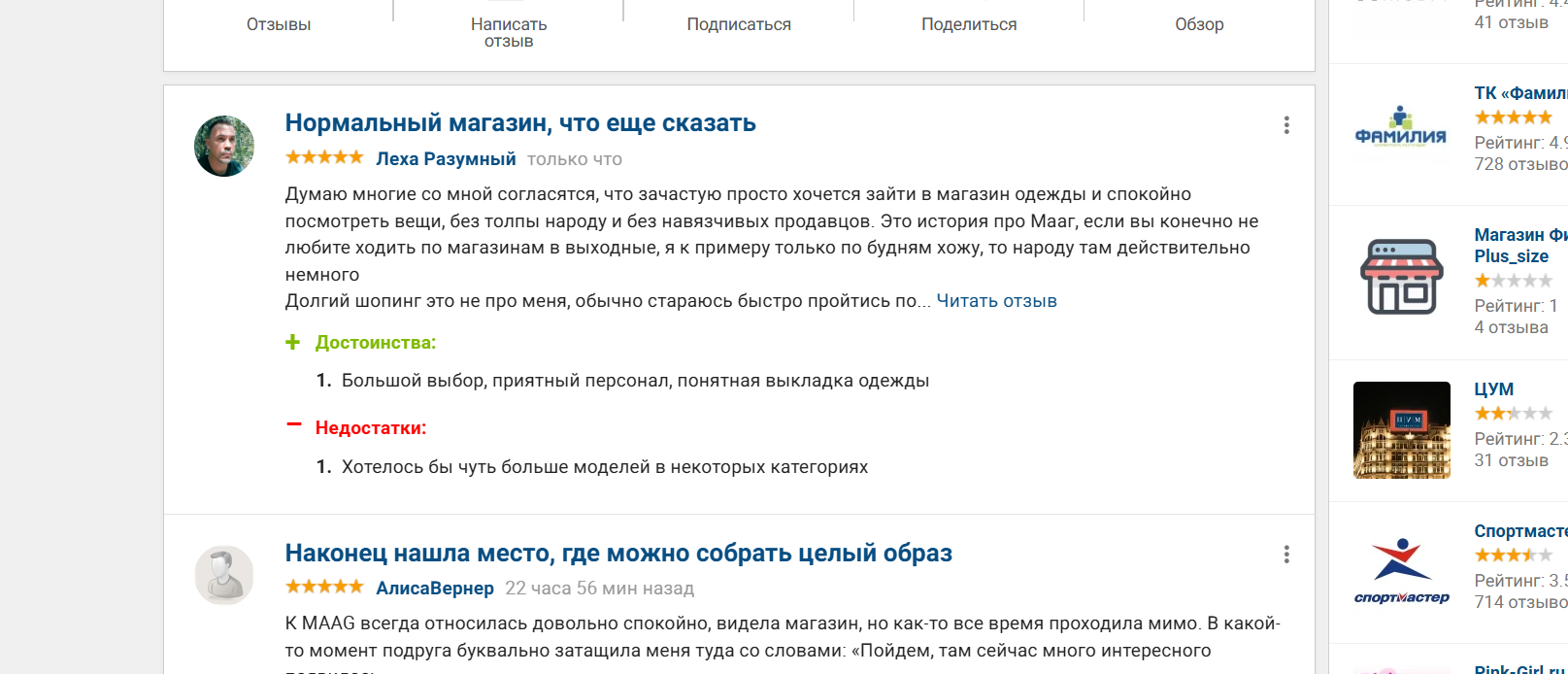Screen dimensions: 1568x674
Task: Click star rating under ТК «Фамилия»
Action: point(1513,118)
